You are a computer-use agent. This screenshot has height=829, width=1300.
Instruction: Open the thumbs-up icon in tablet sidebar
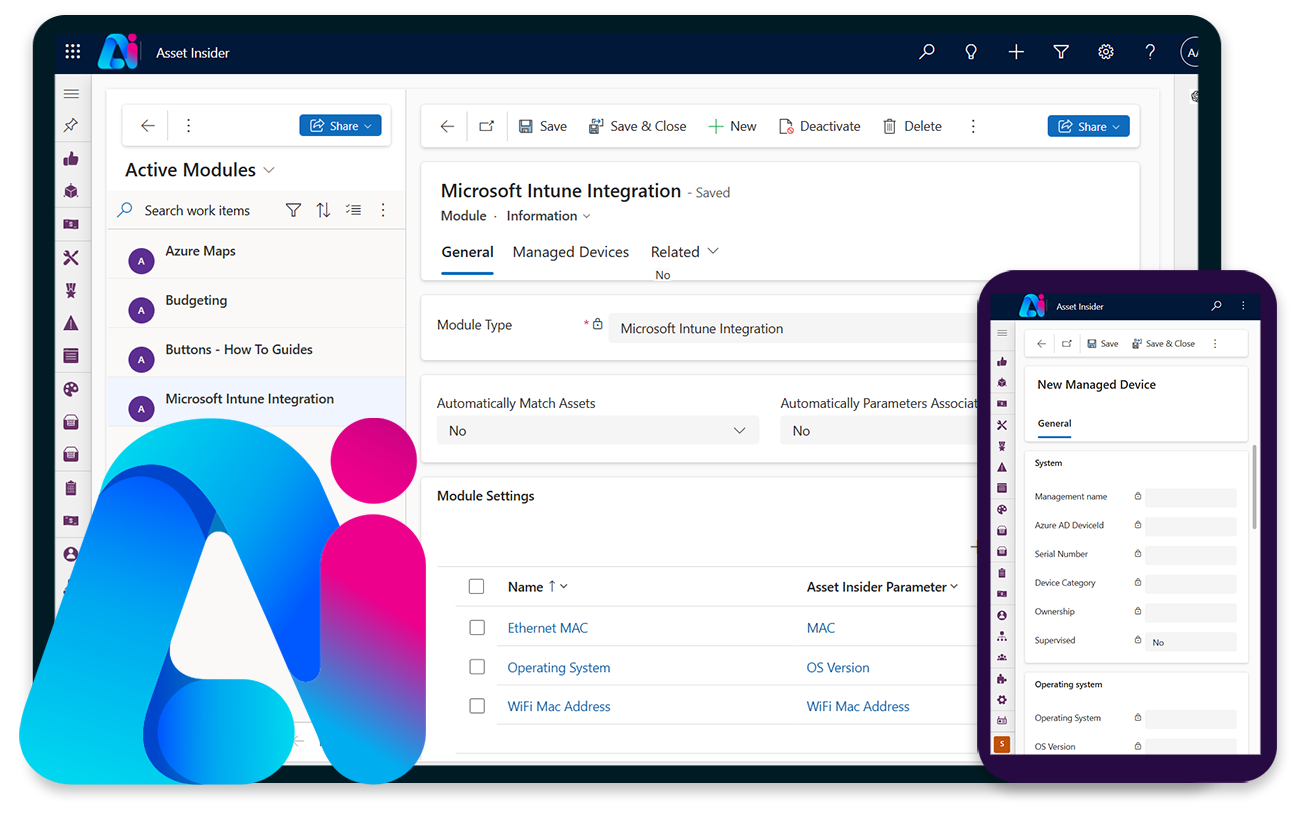point(71,159)
